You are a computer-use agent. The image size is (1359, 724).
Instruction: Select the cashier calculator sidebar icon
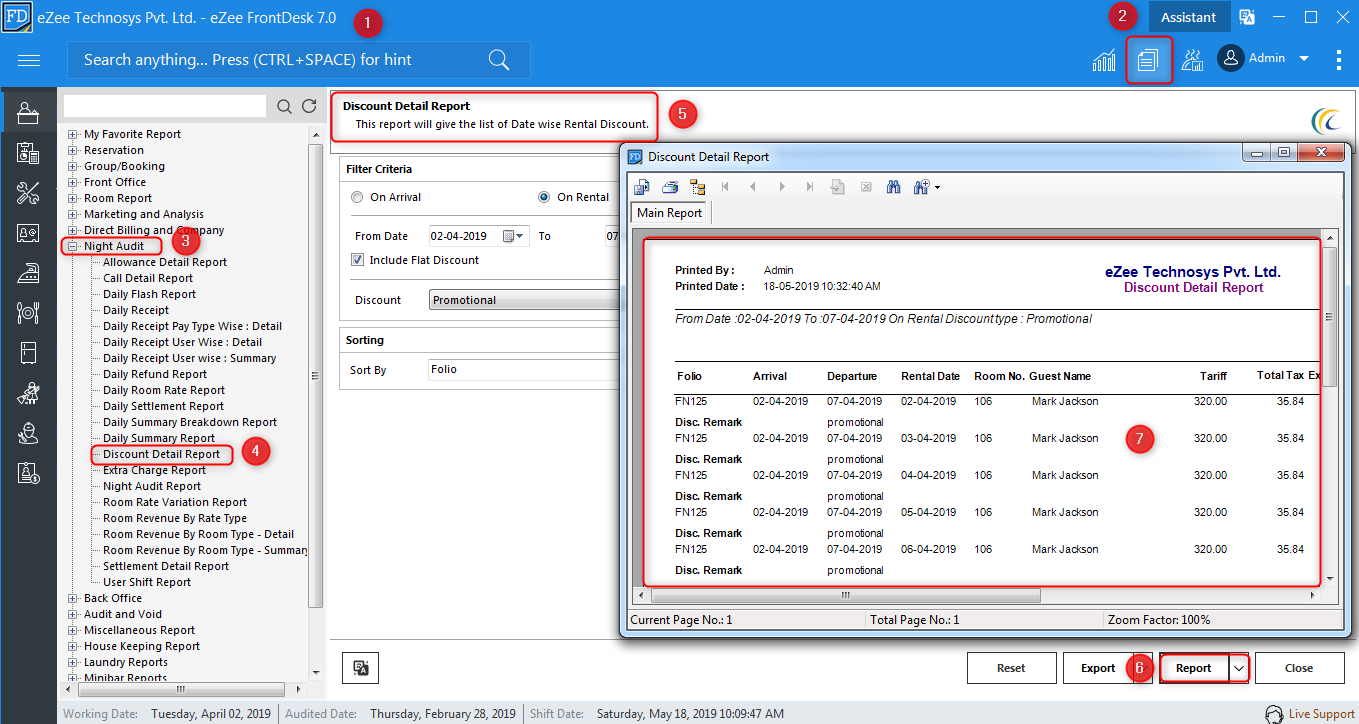[28, 153]
